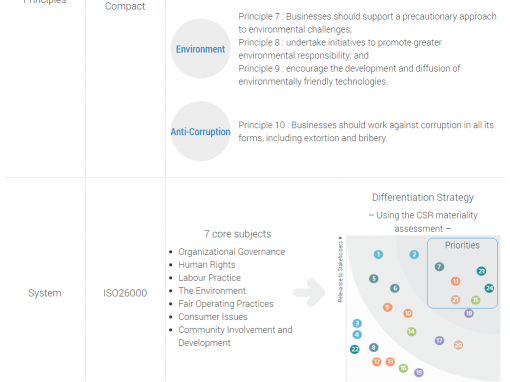Click the Anti-Corruption circle badge
Image resolution: width=510 pixels, height=382 pixels.
click(x=200, y=131)
